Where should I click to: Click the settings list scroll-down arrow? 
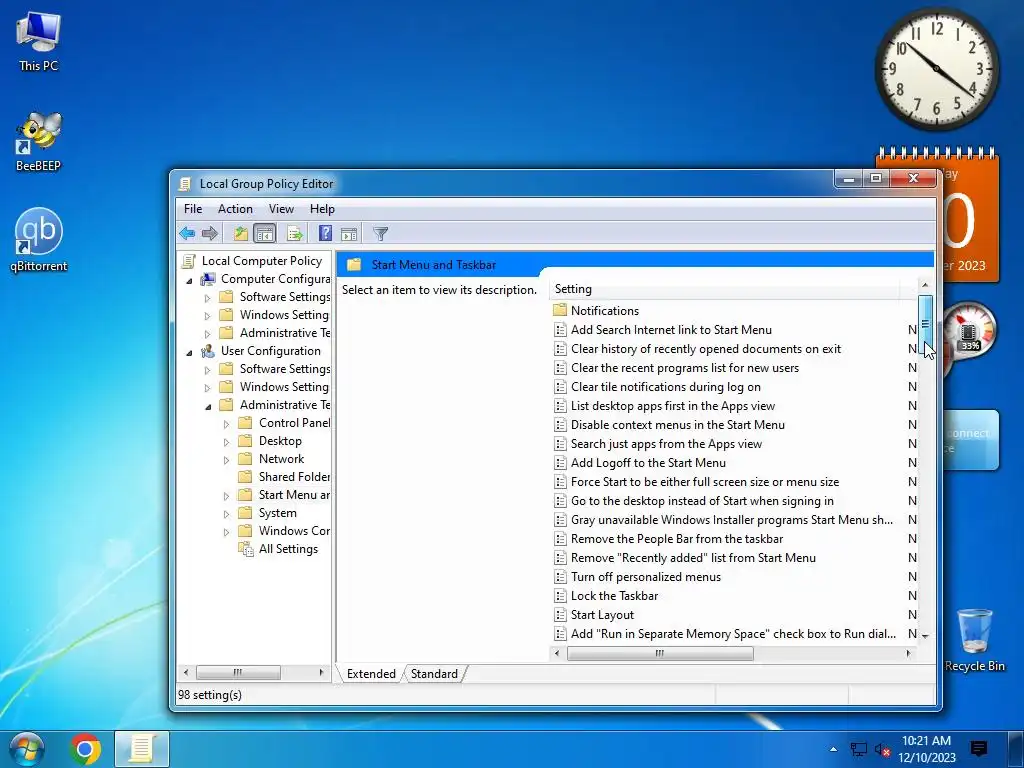(x=925, y=635)
